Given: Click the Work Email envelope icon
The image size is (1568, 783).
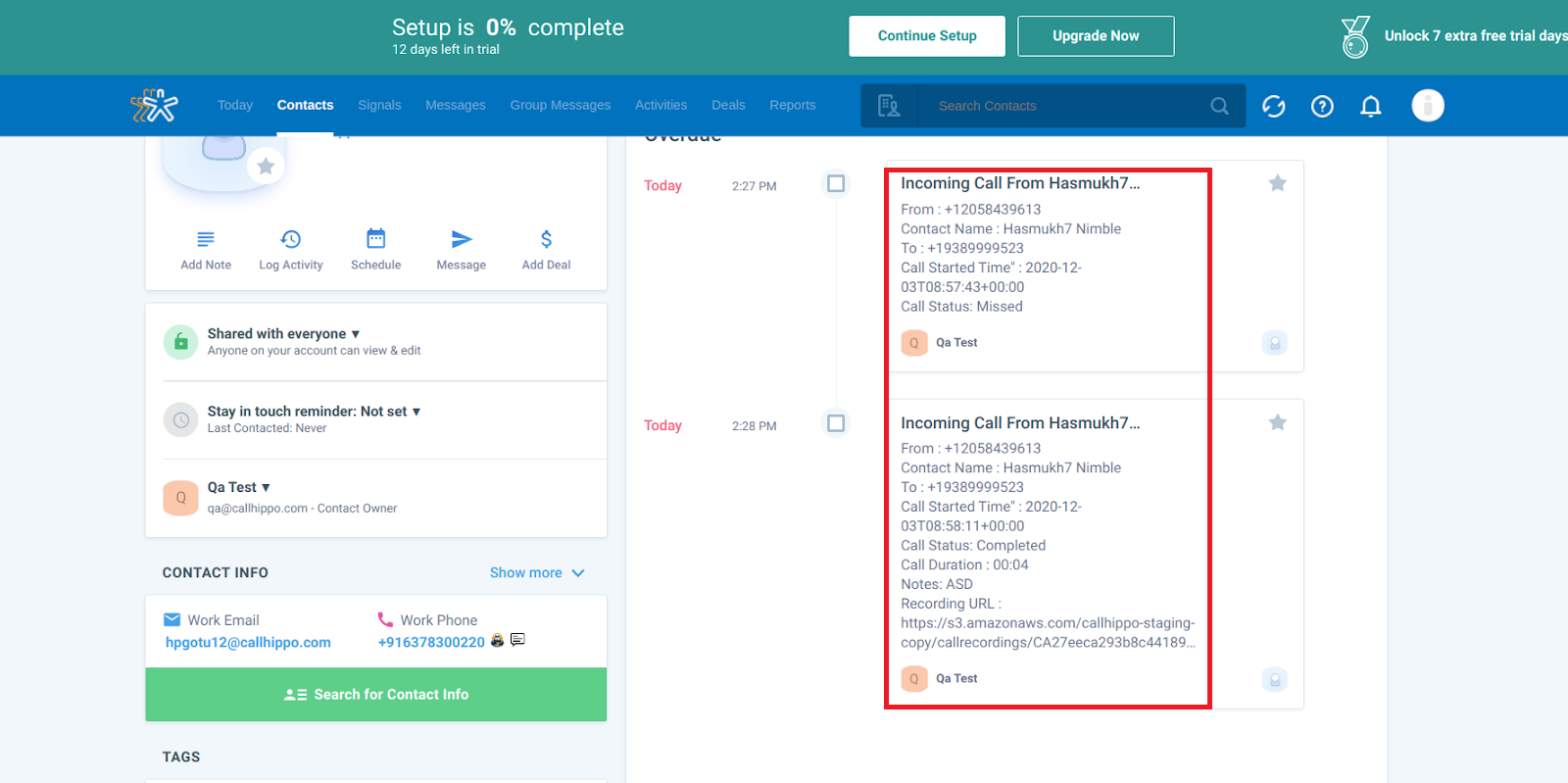Looking at the screenshot, I should tap(171, 619).
